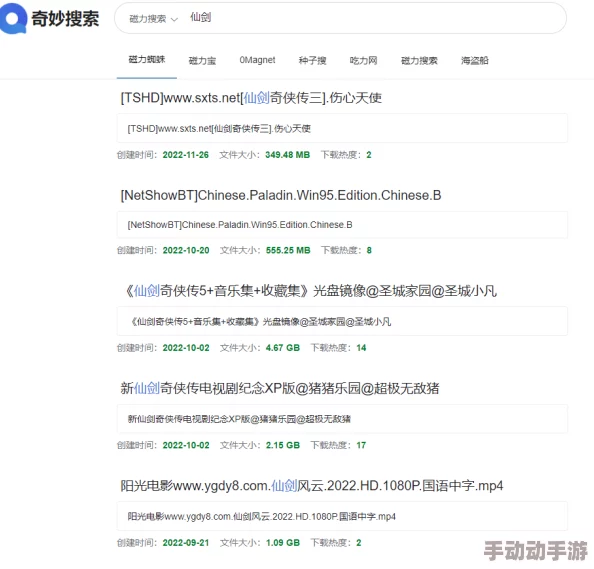Open result 新仙剑奇侠传电视剧纪念XP版 title

280,388
